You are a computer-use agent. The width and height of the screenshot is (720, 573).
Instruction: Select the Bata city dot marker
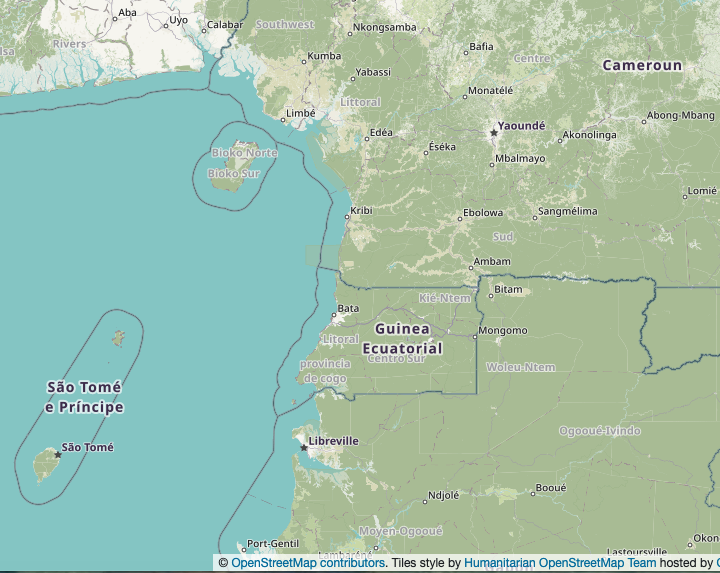[334, 315]
